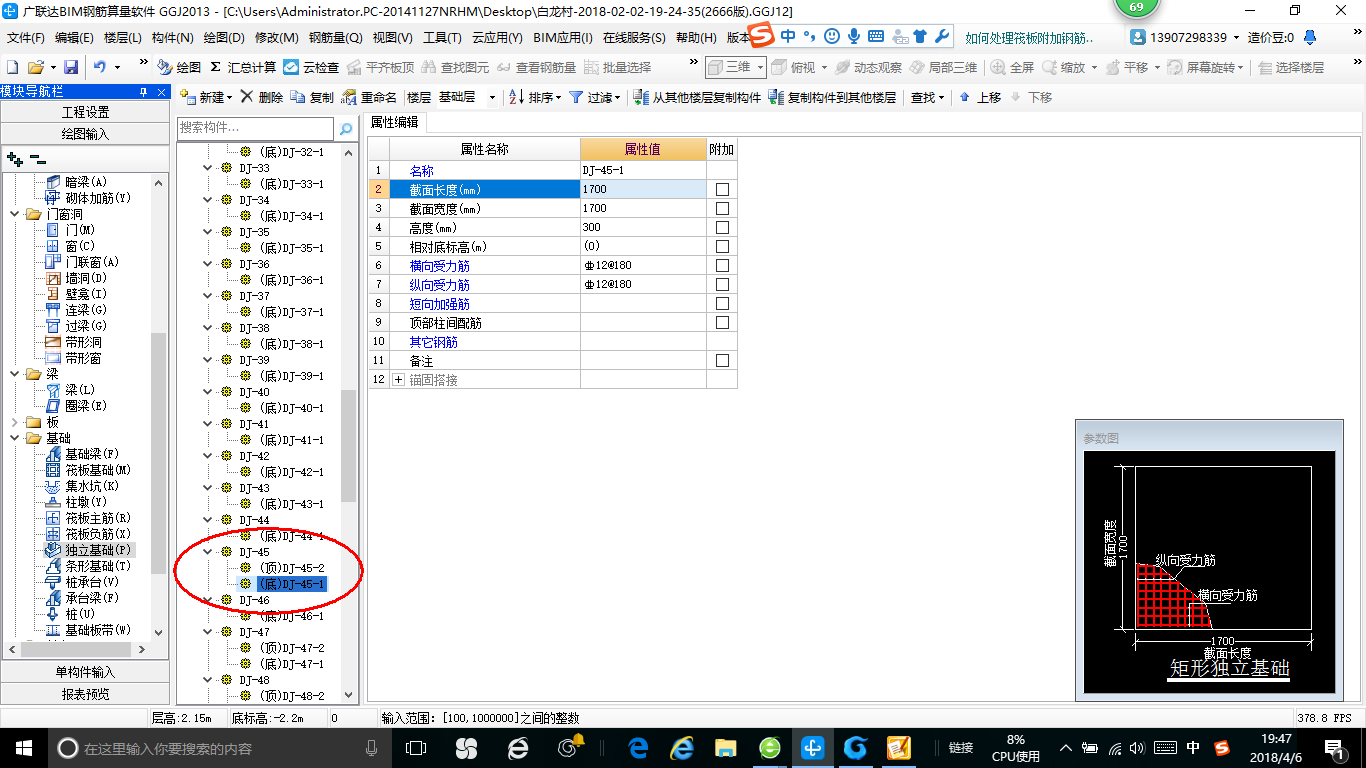
Task: Save the project with the floppy icon
Action: point(71,67)
